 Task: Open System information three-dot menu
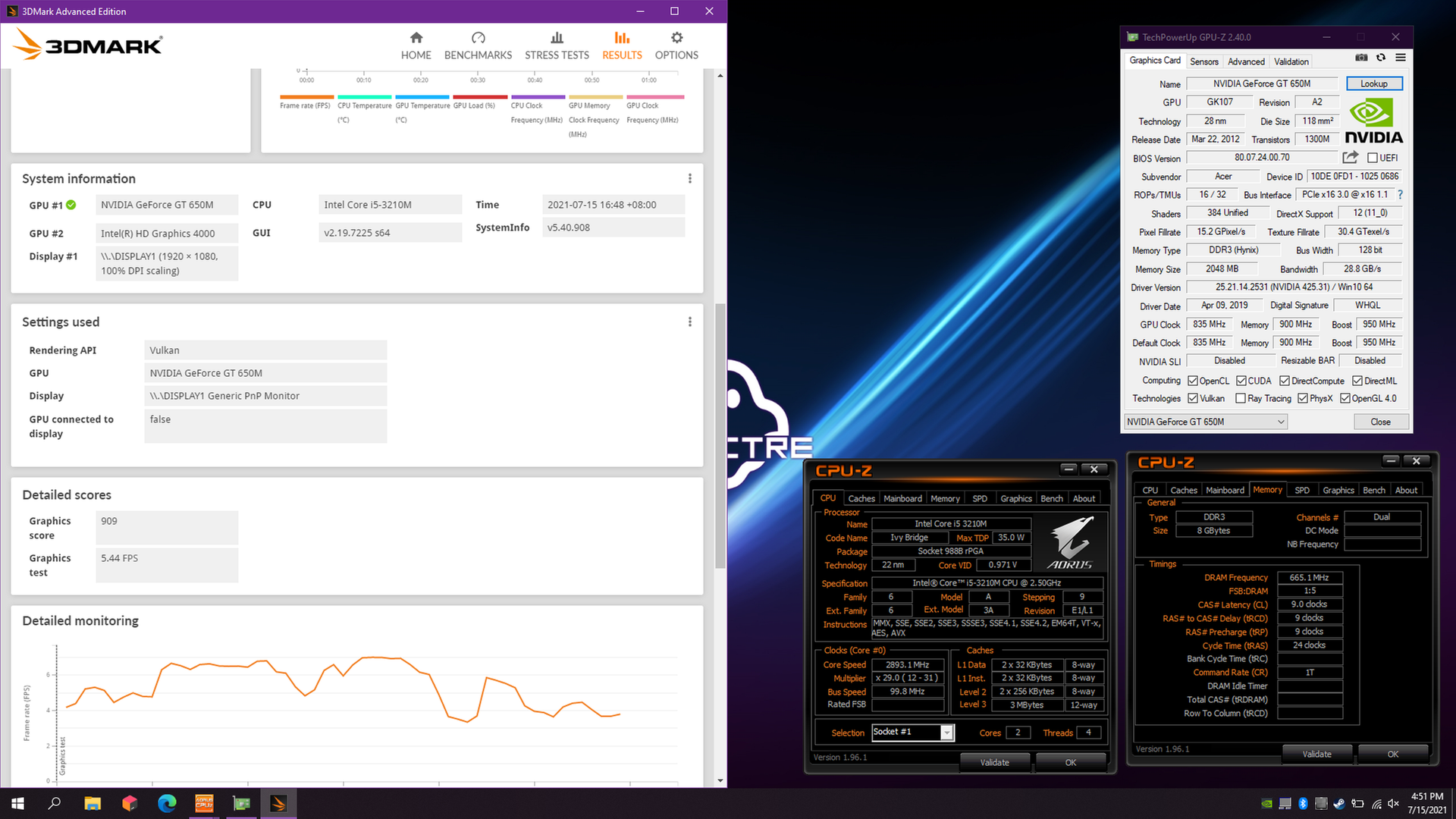point(689,178)
